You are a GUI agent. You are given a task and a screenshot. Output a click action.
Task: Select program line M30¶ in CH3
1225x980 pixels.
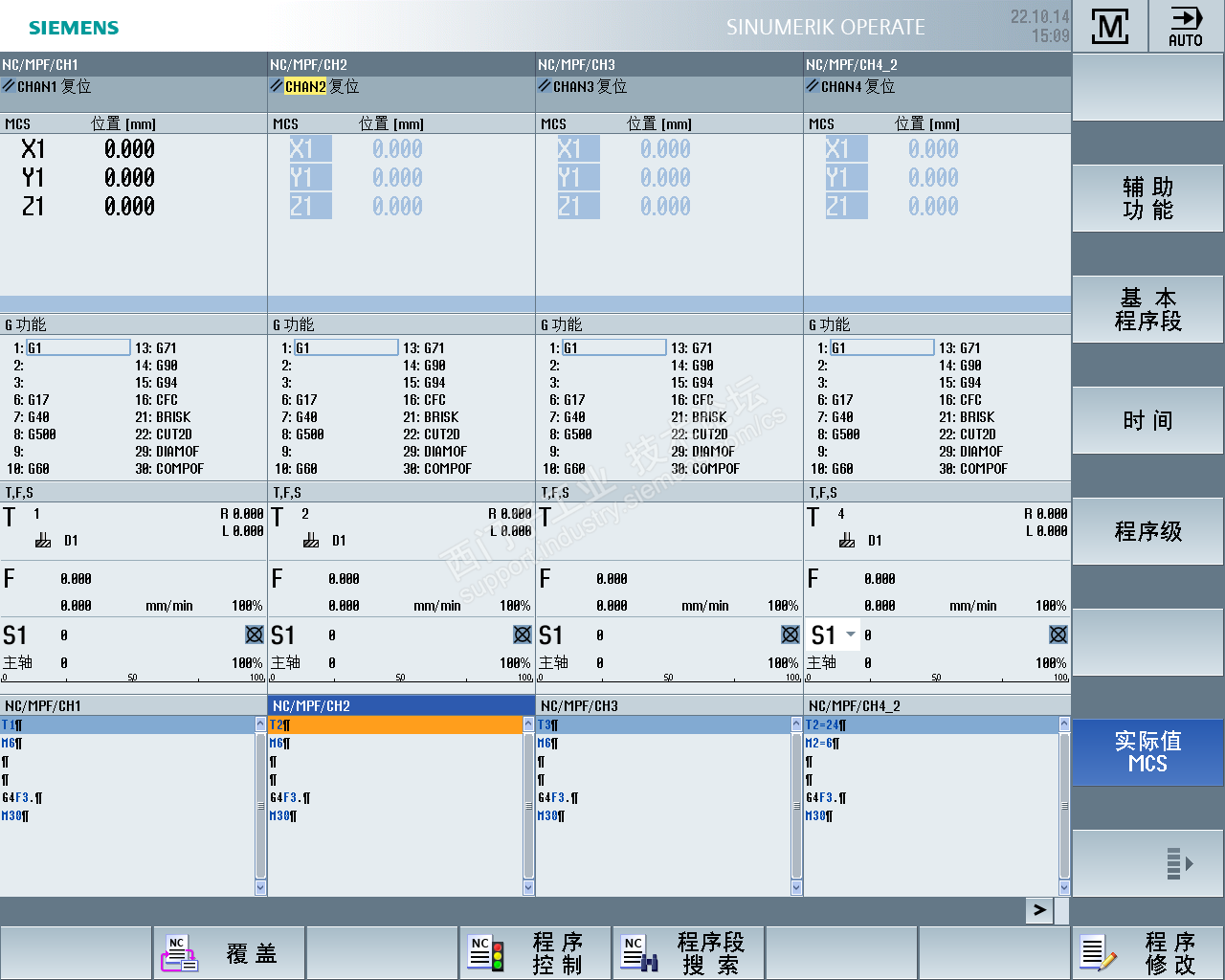click(x=663, y=816)
